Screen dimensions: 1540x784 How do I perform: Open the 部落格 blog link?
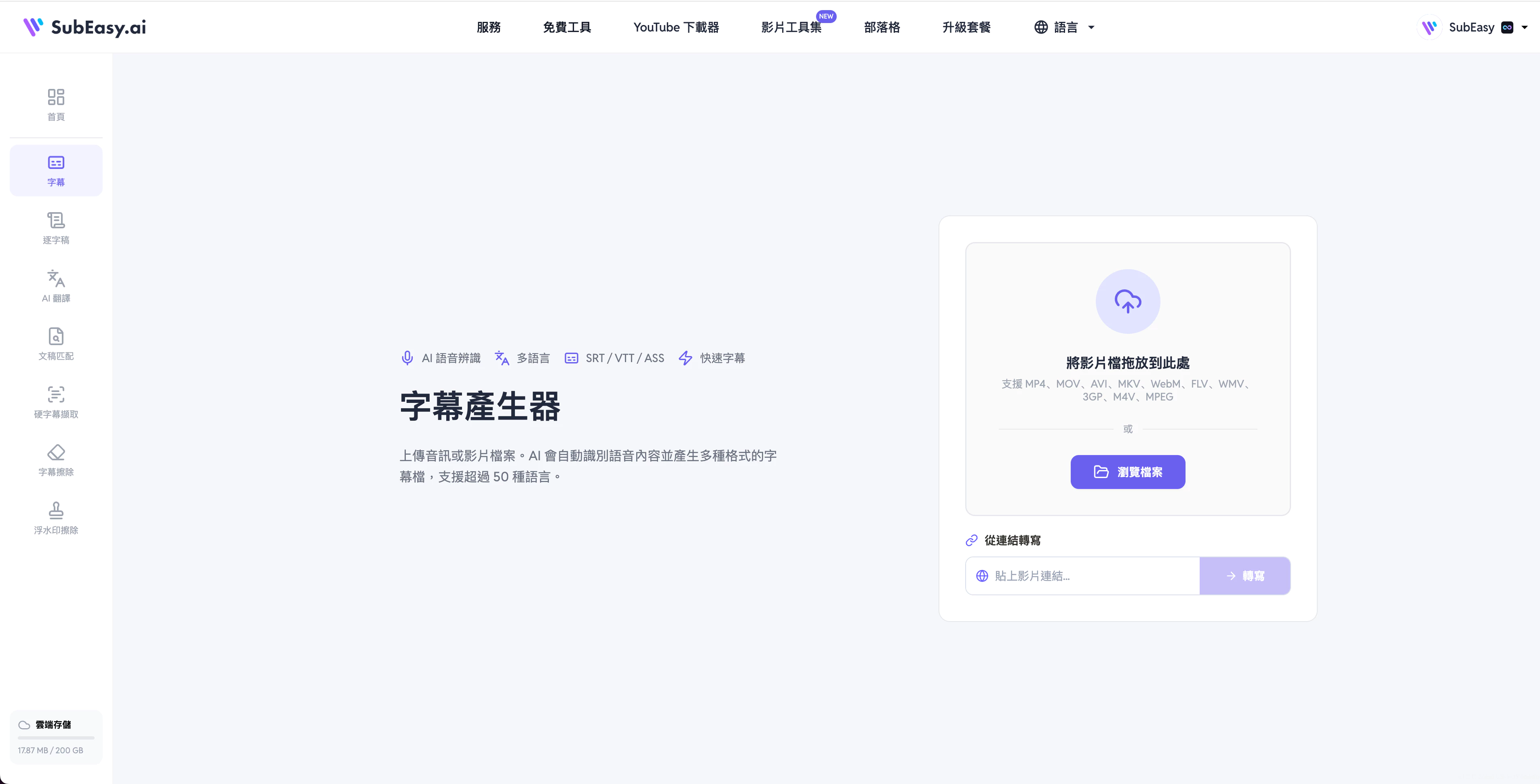pos(882,27)
